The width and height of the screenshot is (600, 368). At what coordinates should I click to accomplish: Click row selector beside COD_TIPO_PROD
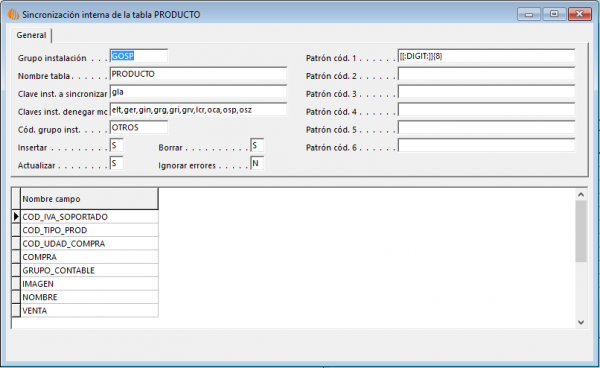click(16, 230)
